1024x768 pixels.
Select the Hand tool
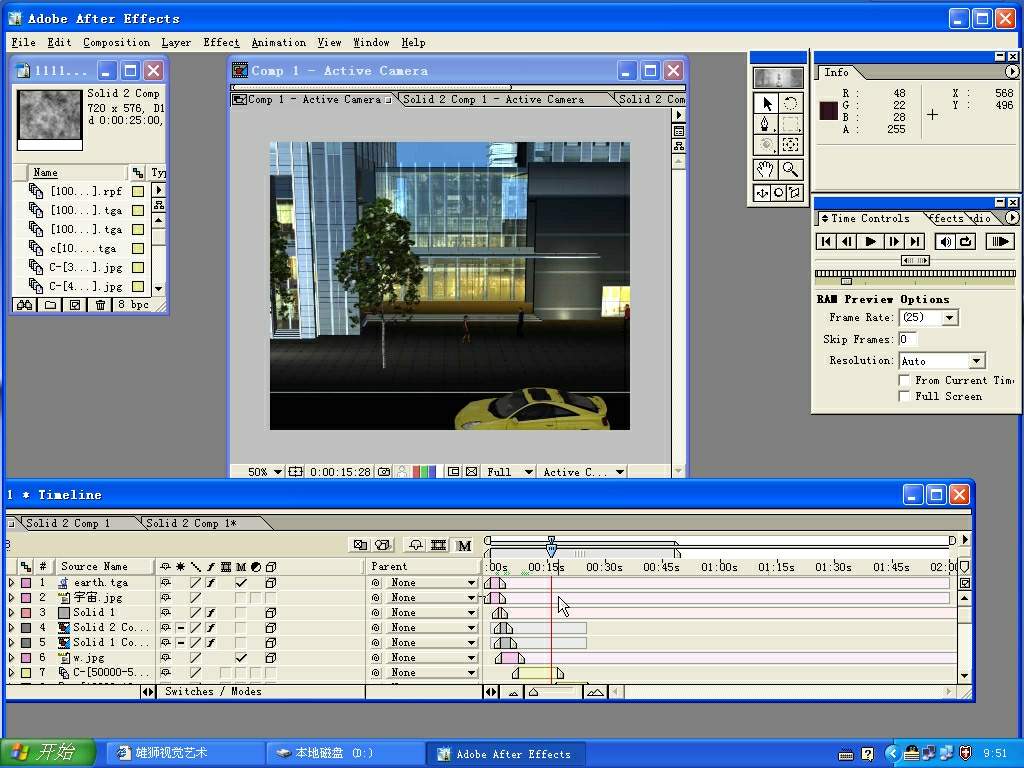(767, 170)
